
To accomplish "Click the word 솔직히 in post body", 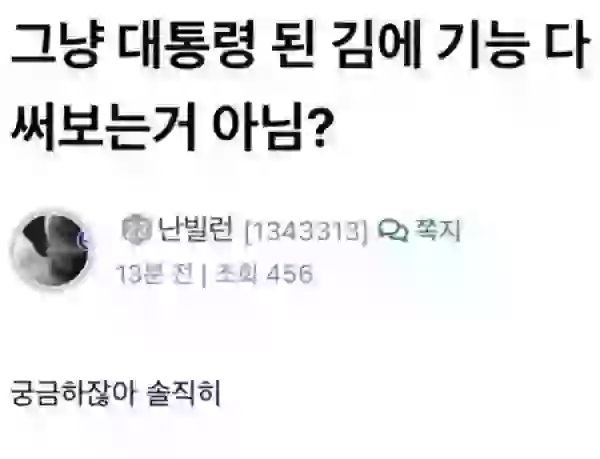I will pos(184,393).
